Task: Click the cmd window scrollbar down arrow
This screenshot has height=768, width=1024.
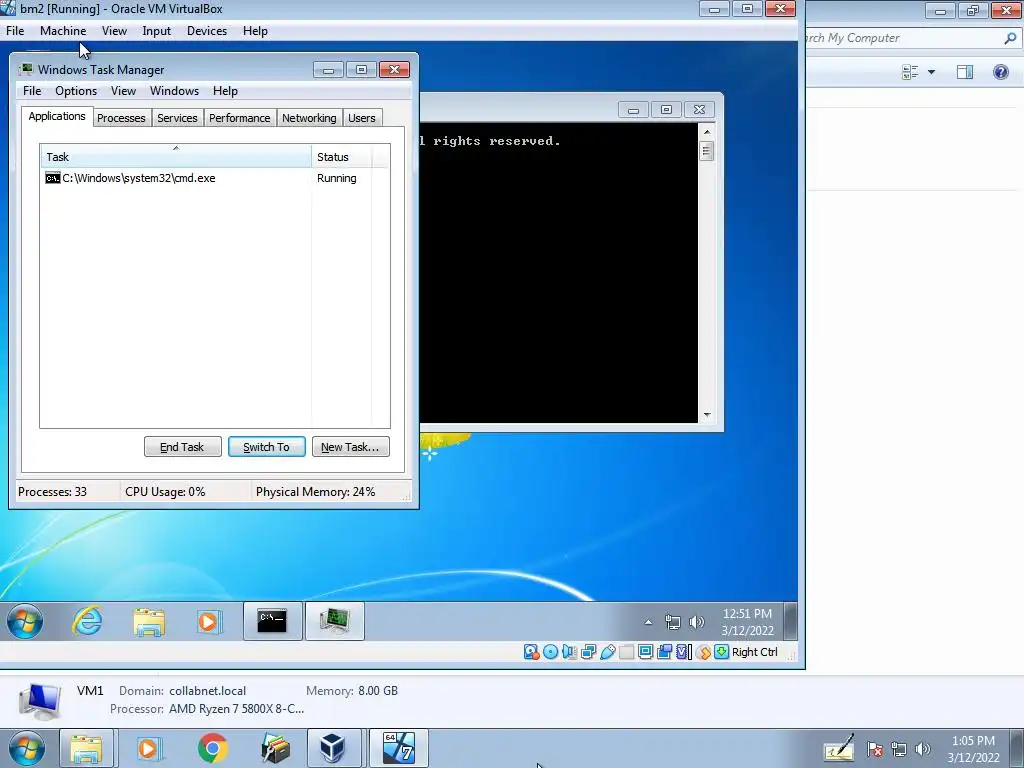Action: [x=707, y=415]
